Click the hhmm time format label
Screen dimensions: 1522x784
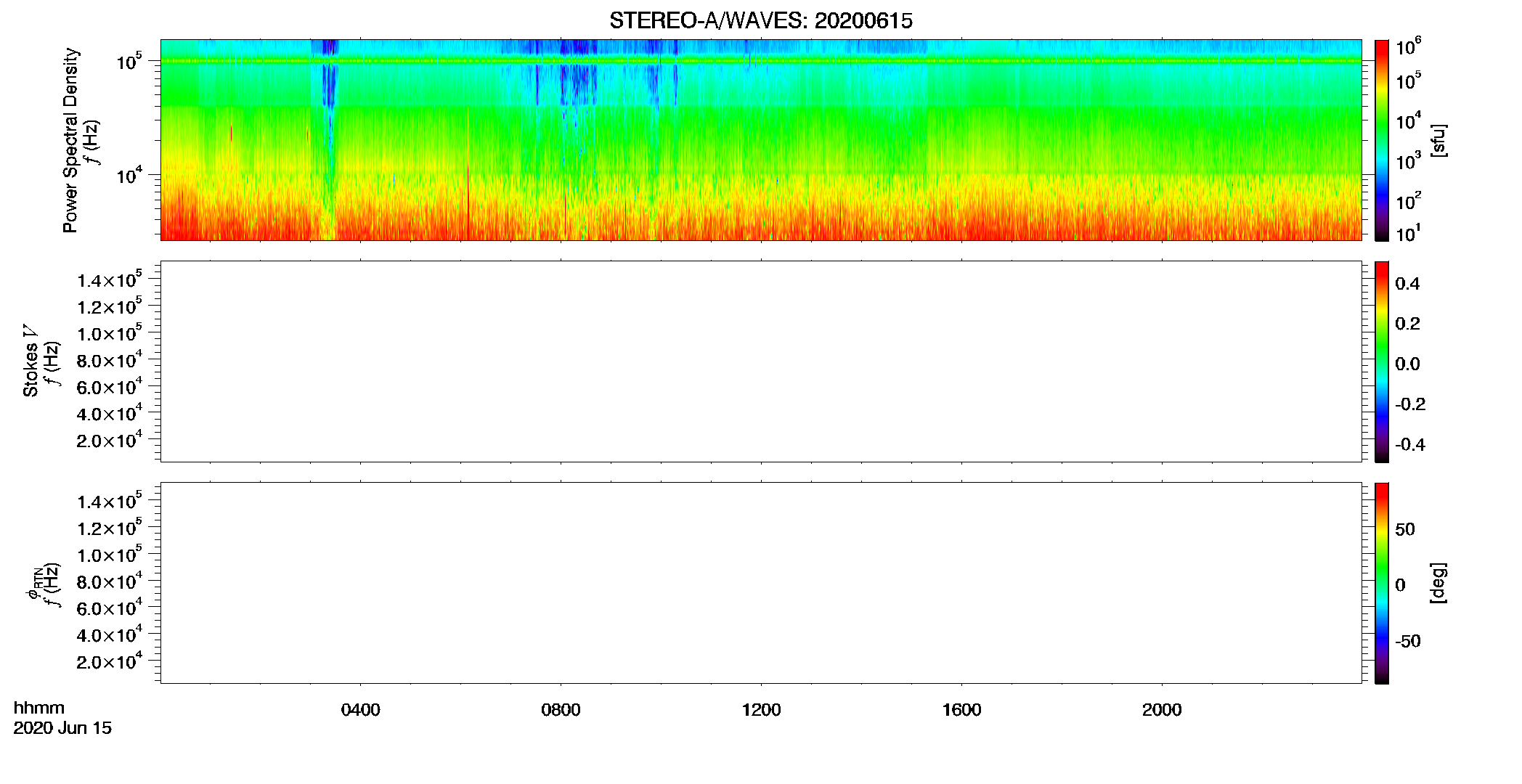(39, 709)
